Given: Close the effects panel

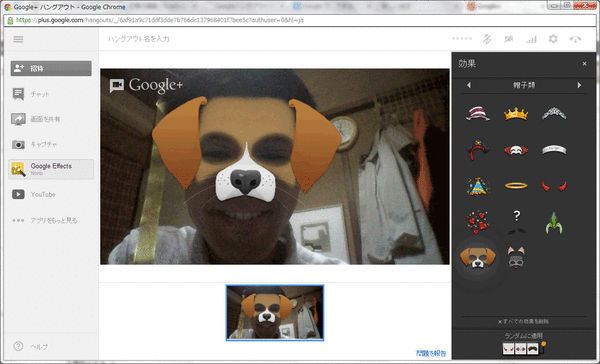Looking at the screenshot, I should point(584,64).
